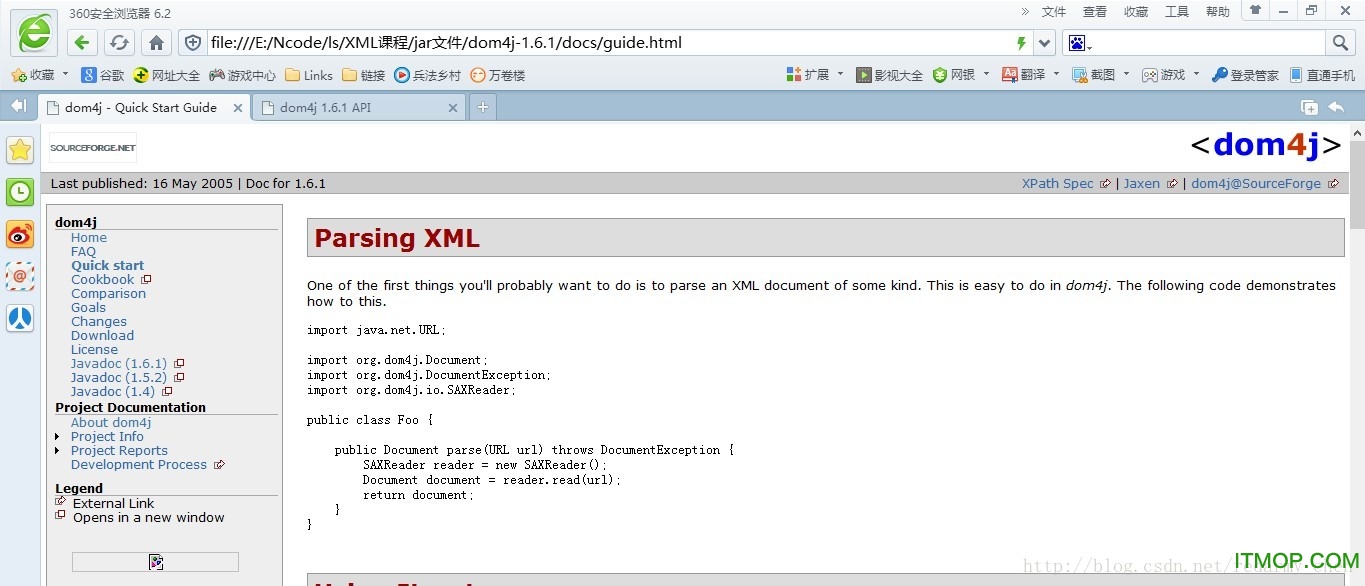The height and width of the screenshot is (586, 1365).
Task: Open history clock icon in sidebar
Action: (x=20, y=192)
